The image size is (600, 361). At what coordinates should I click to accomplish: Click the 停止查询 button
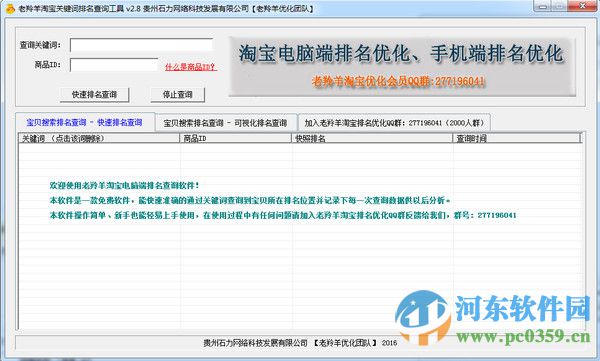[x=178, y=95]
